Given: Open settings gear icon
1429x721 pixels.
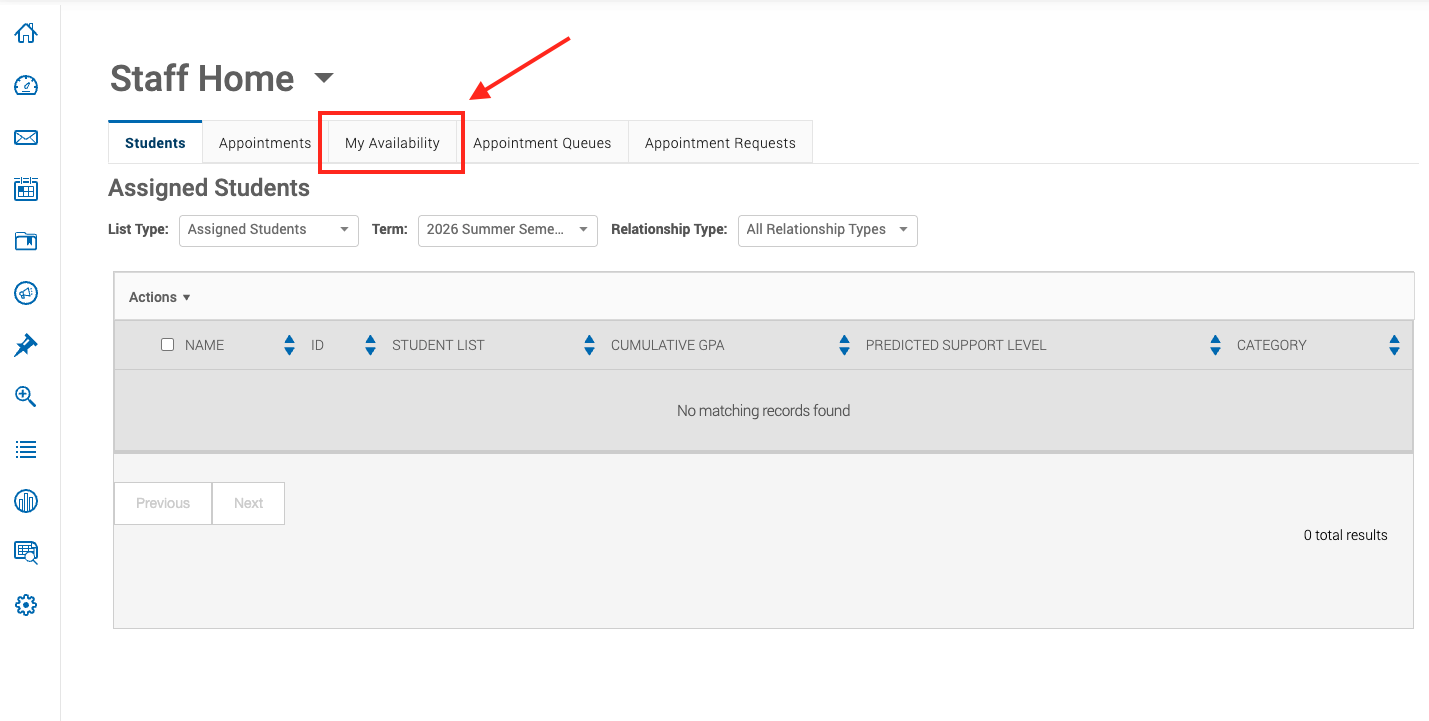Looking at the screenshot, I should (26, 605).
